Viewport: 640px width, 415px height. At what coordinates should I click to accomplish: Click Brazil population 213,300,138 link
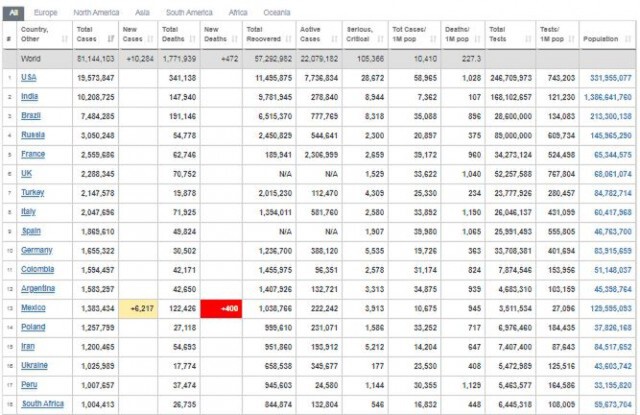coord(611,116)
